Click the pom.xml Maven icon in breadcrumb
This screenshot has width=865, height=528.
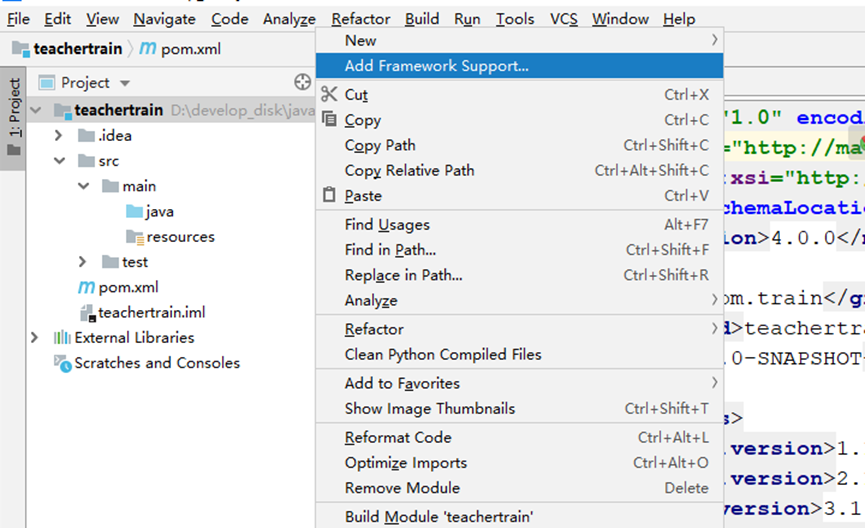click(147, 49)
